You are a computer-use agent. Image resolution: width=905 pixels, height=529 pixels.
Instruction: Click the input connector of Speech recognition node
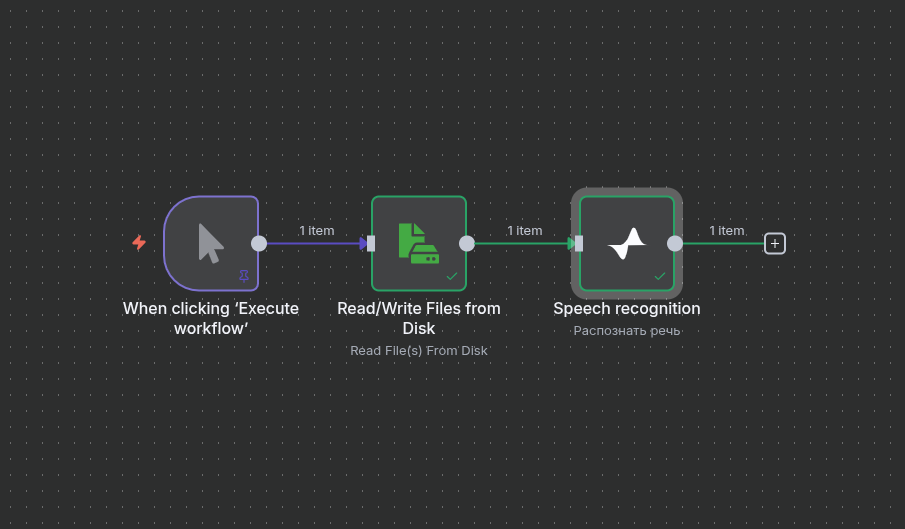pyautogui.click(x=578, y=243)
